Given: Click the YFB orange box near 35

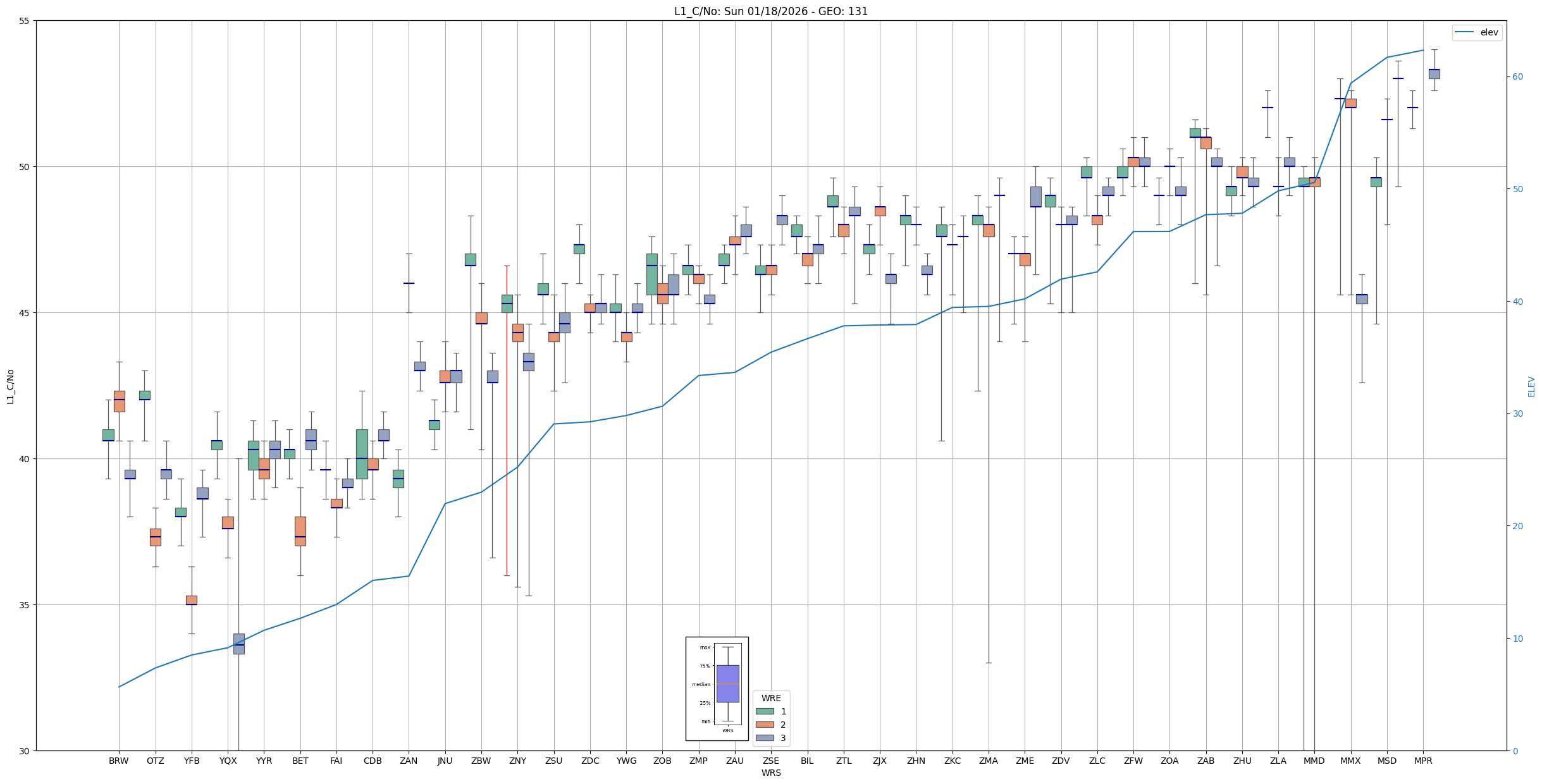Looking at the screenshot, I should (x=192, y=600).
